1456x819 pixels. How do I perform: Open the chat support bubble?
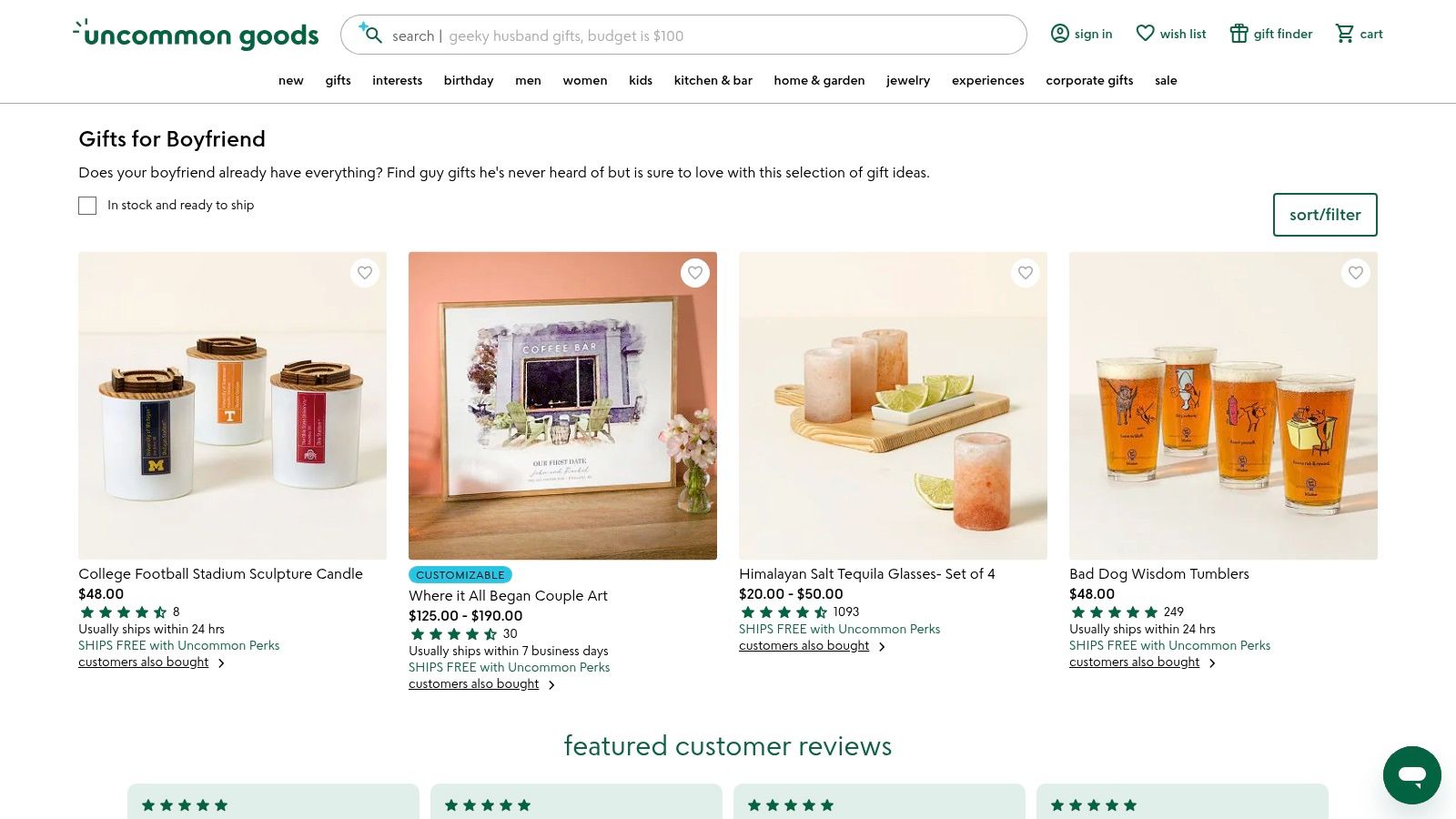pos(1411,775)
